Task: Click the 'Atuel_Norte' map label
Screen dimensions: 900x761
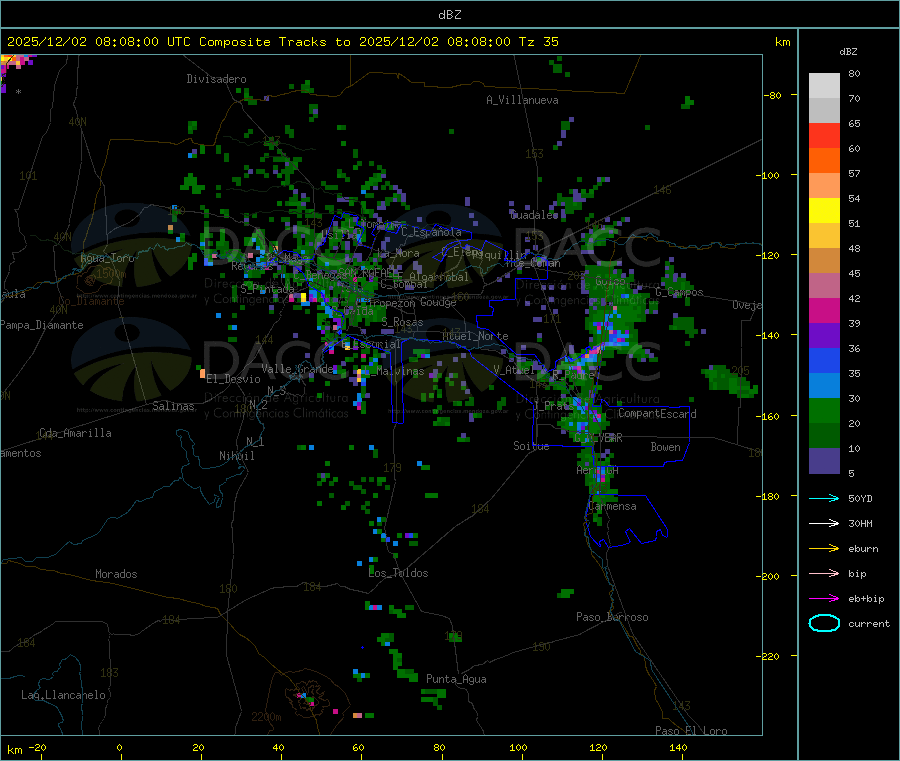Action: click(x=475, y=336)
